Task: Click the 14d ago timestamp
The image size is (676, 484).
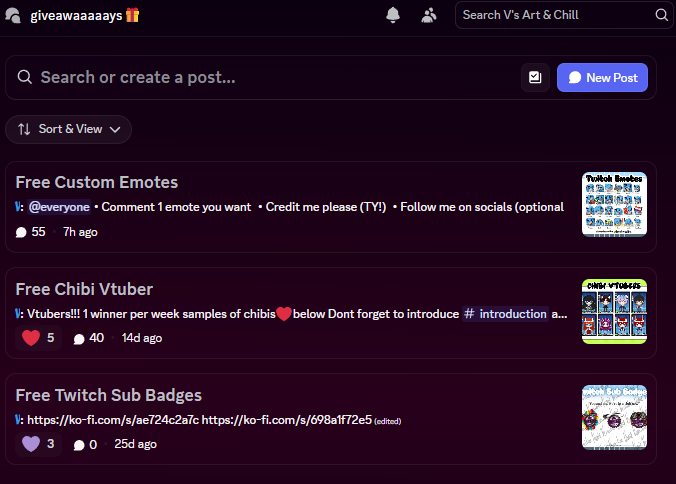Action: tap(142, 338)
